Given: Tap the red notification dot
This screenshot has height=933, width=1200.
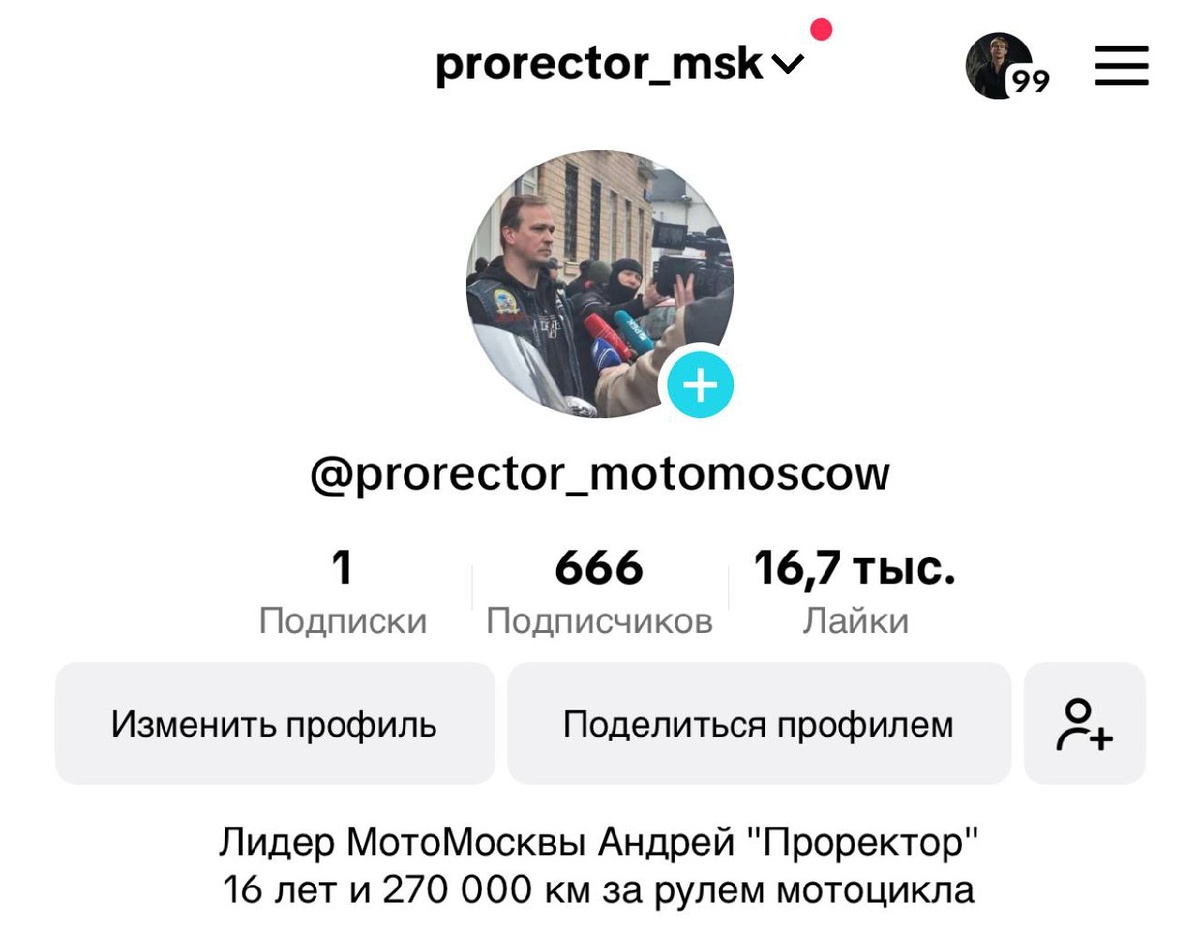Looking at the screenshot, I should (821, 29).
